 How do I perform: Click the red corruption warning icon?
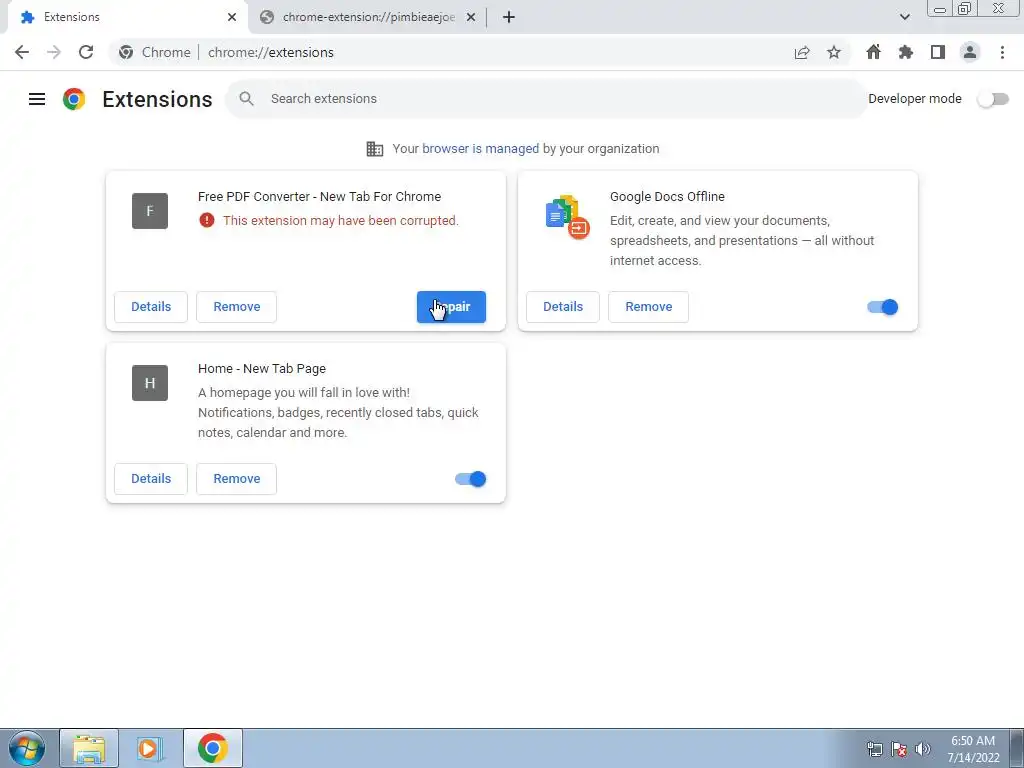click(206, 220)
